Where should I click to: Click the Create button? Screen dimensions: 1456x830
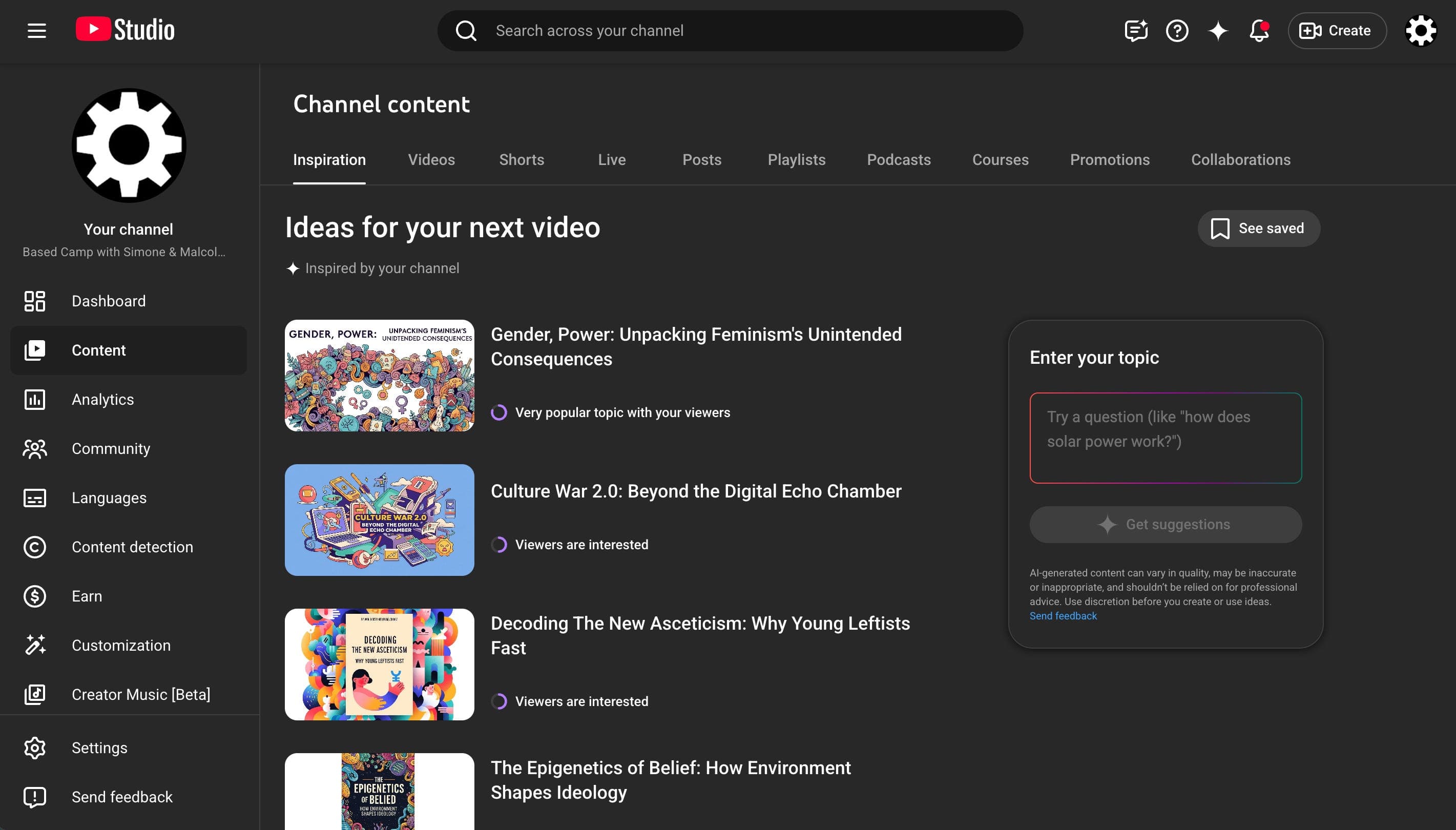(1337, 31)
